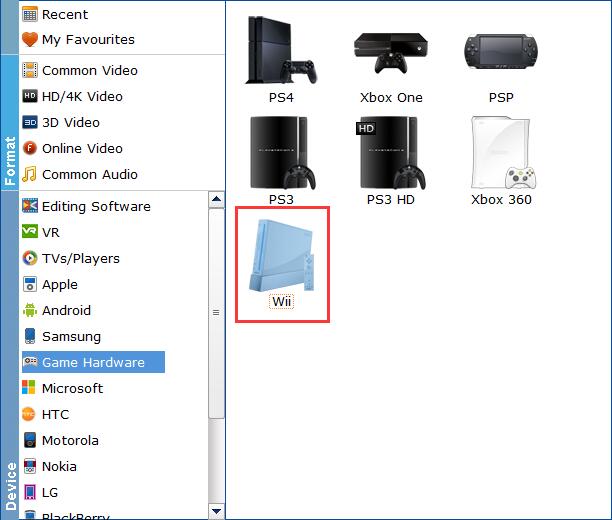Open the My Favourites entry
Screen dimensions: 612x520
(x=88, y=40)
